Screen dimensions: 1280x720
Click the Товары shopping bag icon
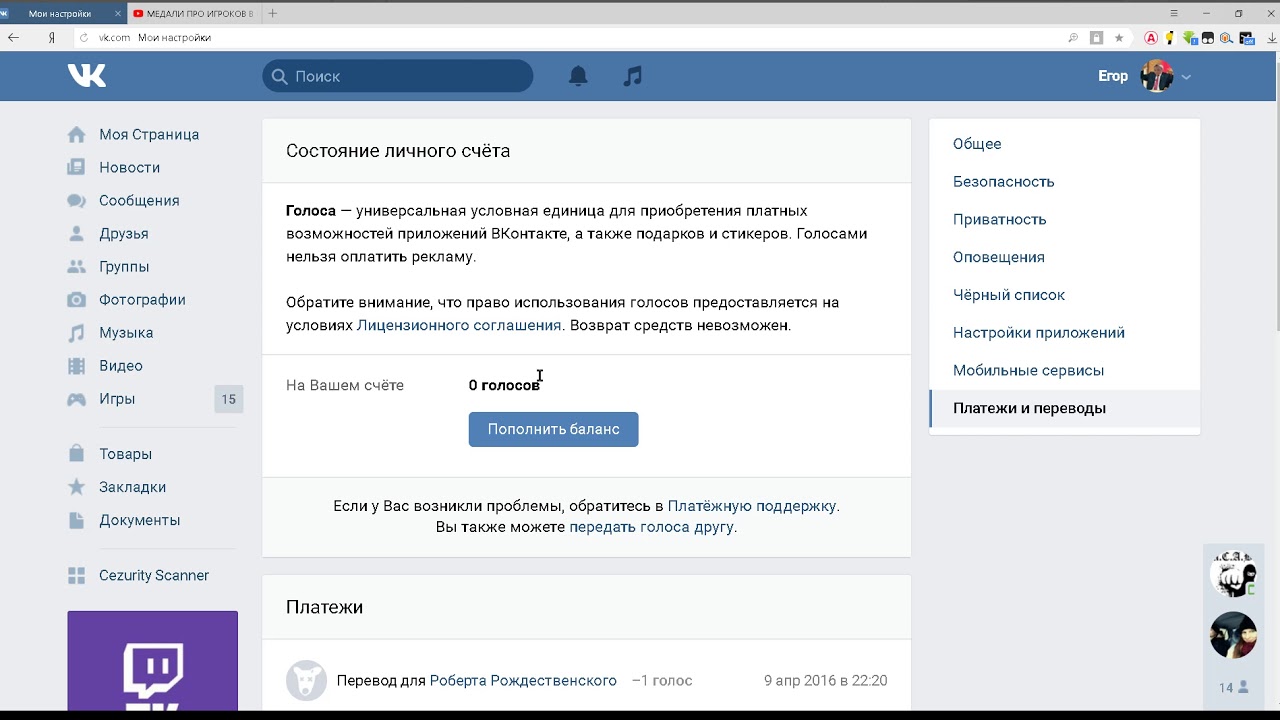pyautogui.click(x=76, y=454)
